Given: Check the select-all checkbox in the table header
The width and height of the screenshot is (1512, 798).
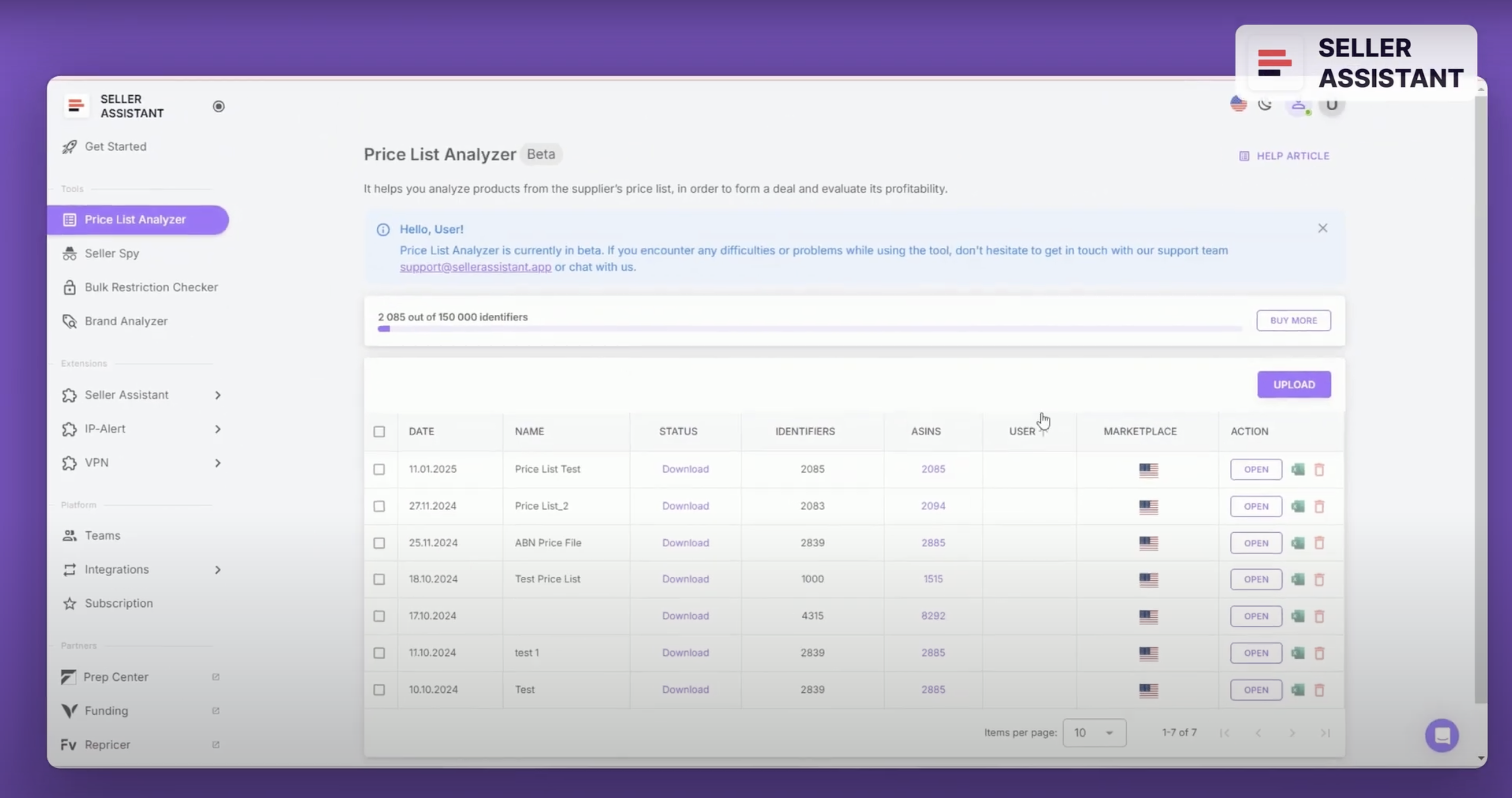Looking at the screenshot, I should coord(379,432).
